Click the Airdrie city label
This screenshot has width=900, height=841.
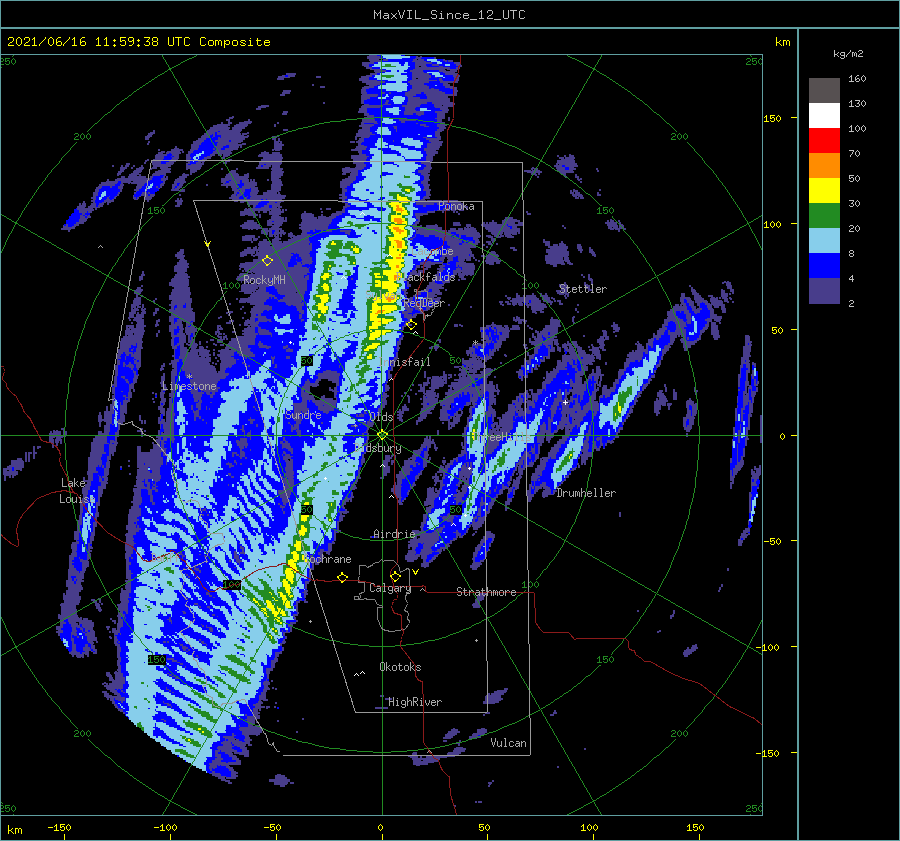(x=394, y=534)
